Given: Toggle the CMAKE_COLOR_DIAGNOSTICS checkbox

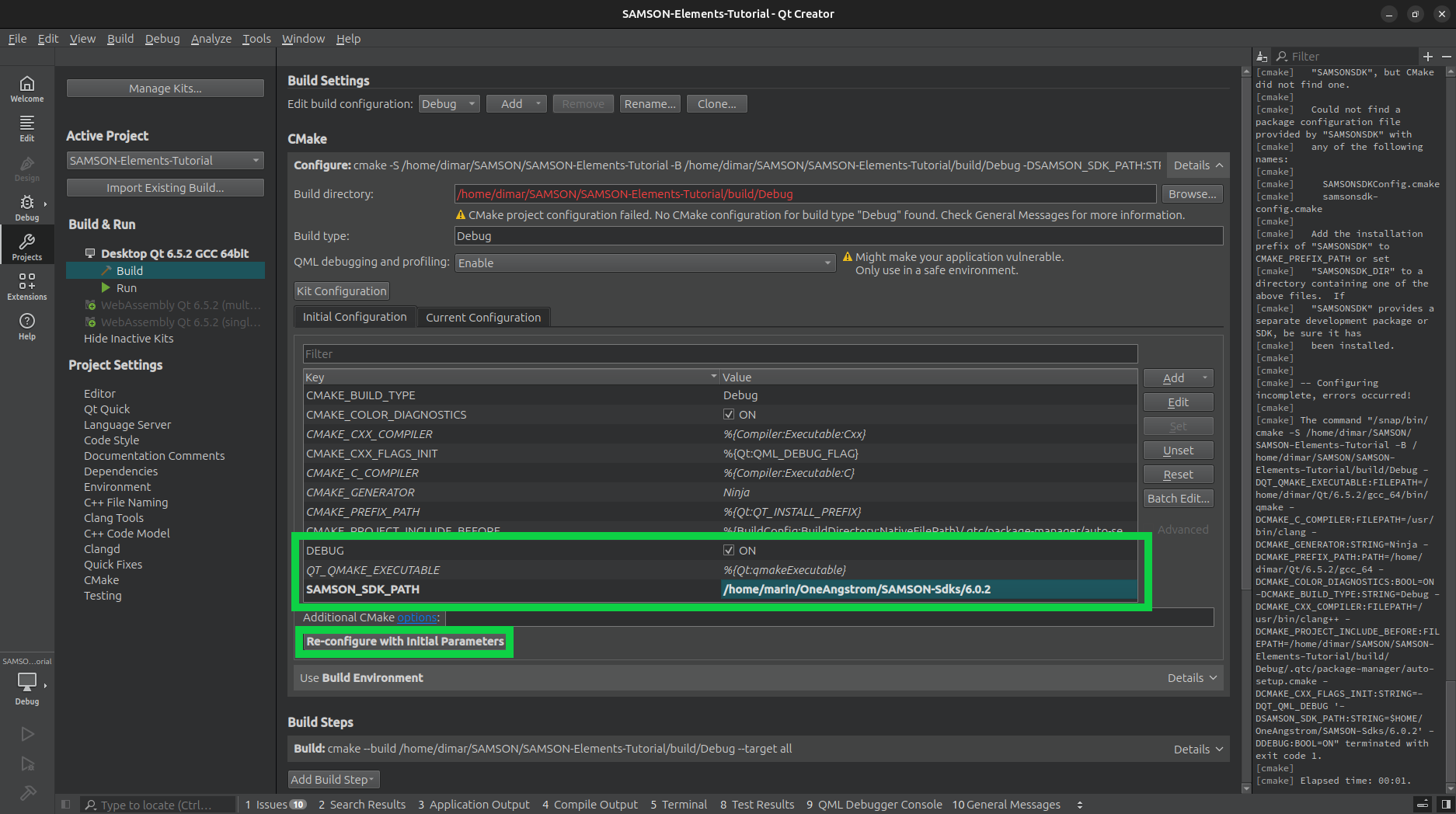Looking at the screenshot, I should click(x=729, y=414).
